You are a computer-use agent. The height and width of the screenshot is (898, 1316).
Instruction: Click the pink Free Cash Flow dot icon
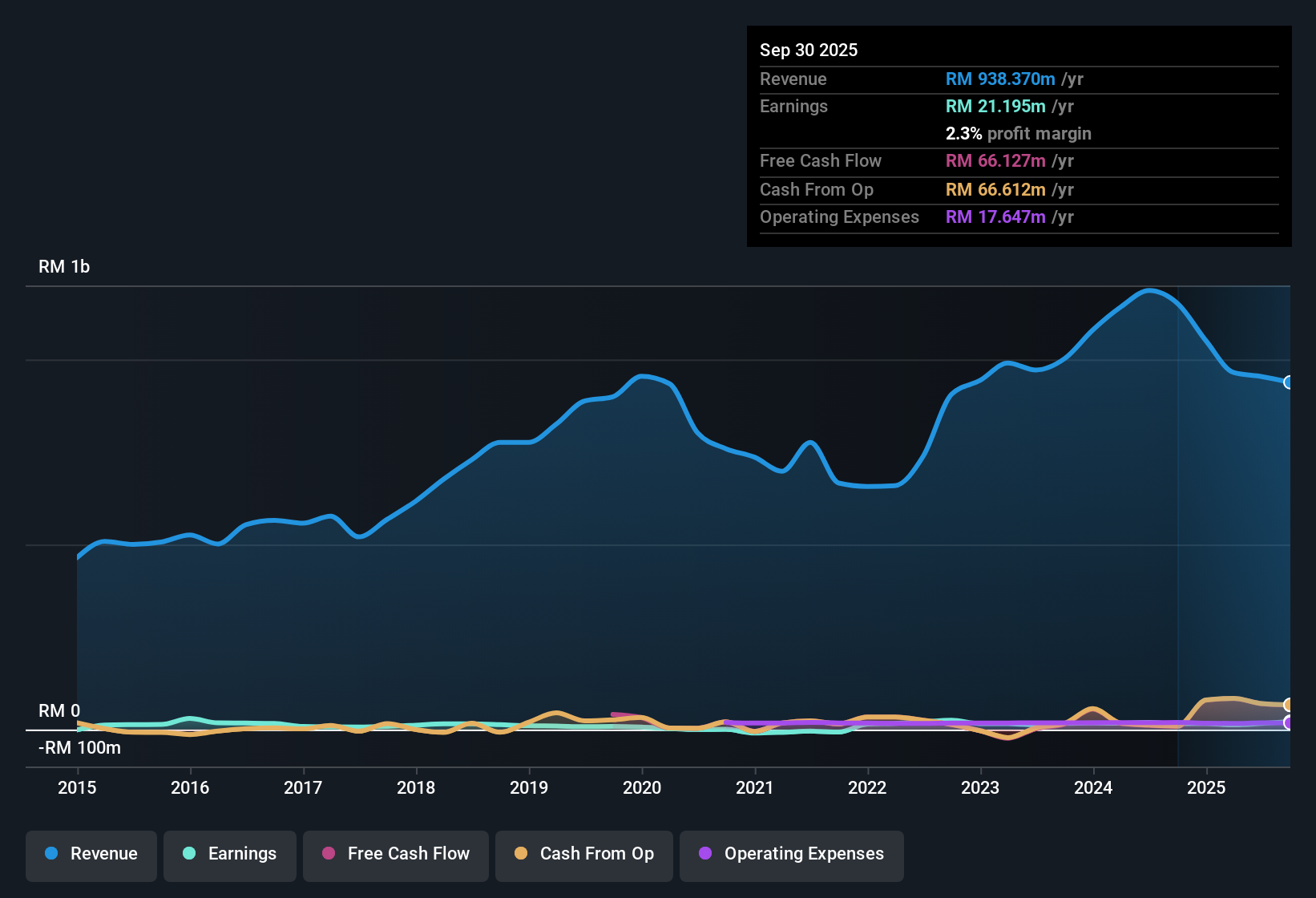click(x=329, y=855)
